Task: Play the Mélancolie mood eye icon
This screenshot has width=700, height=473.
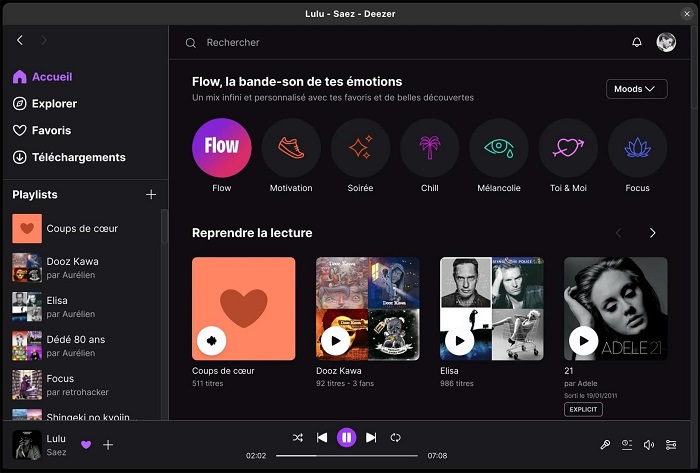Action: click(499, 148)
